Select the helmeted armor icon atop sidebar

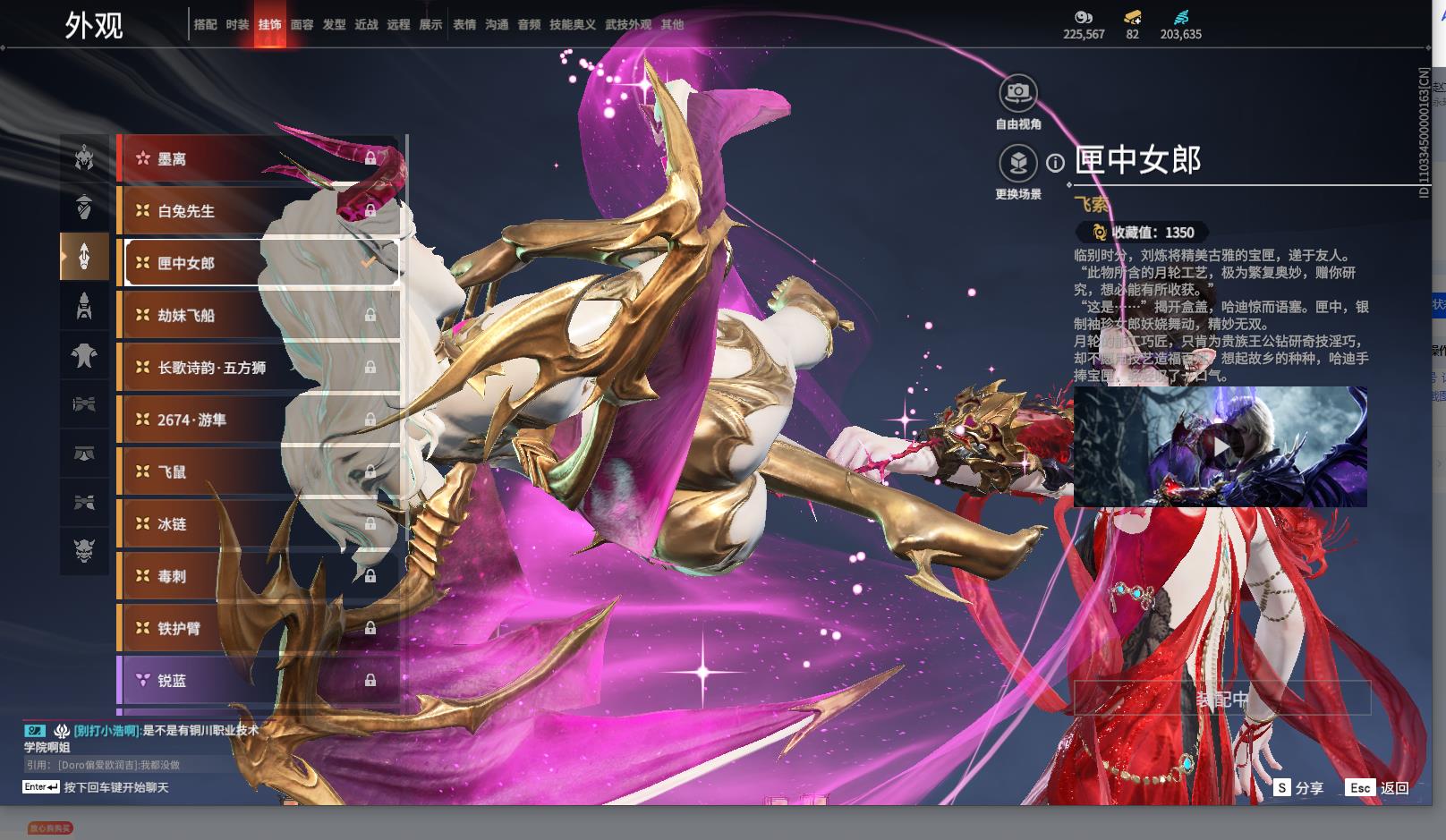(x=84, y=158)
